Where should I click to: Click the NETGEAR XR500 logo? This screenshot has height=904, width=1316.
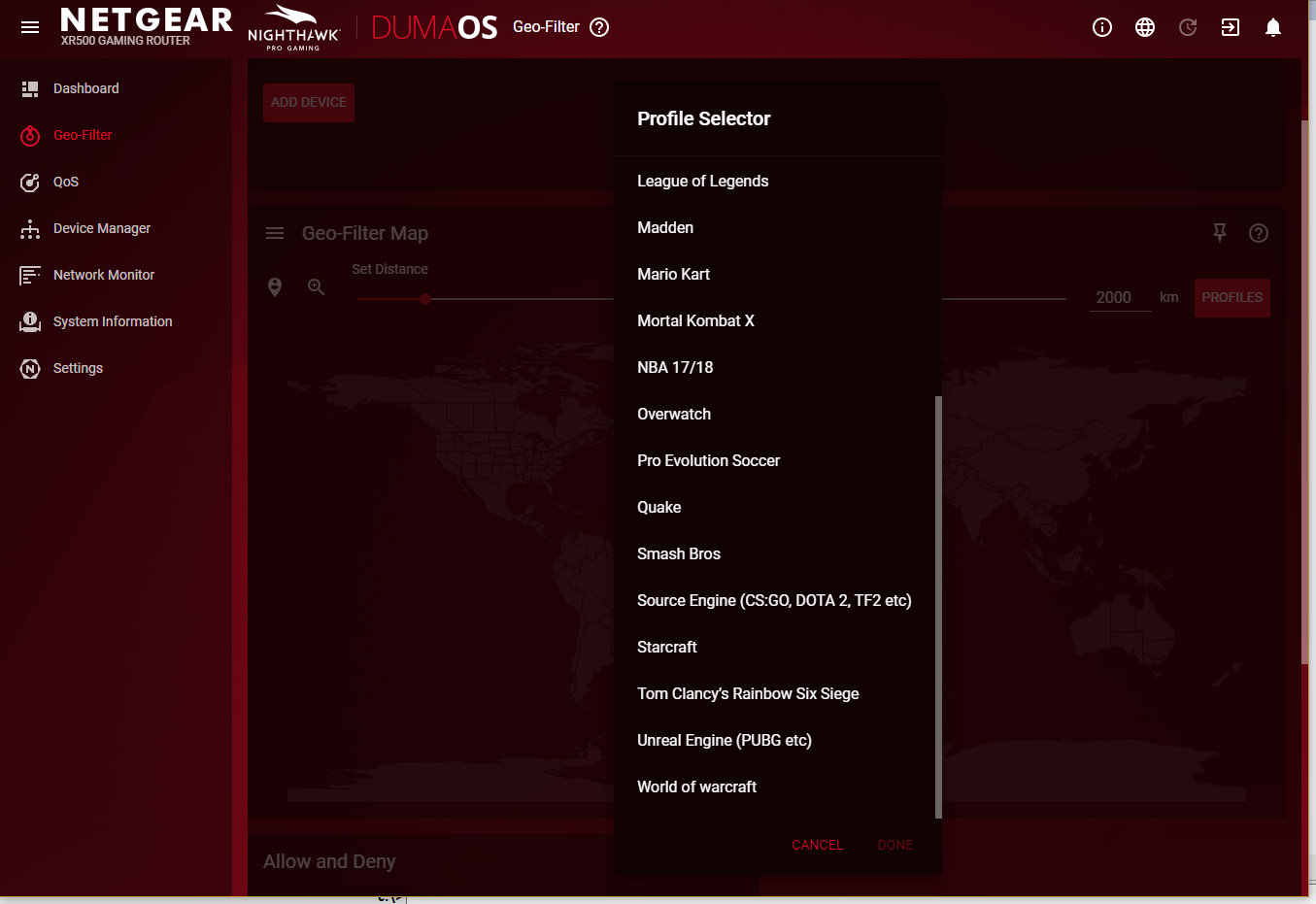click(146, 26)
